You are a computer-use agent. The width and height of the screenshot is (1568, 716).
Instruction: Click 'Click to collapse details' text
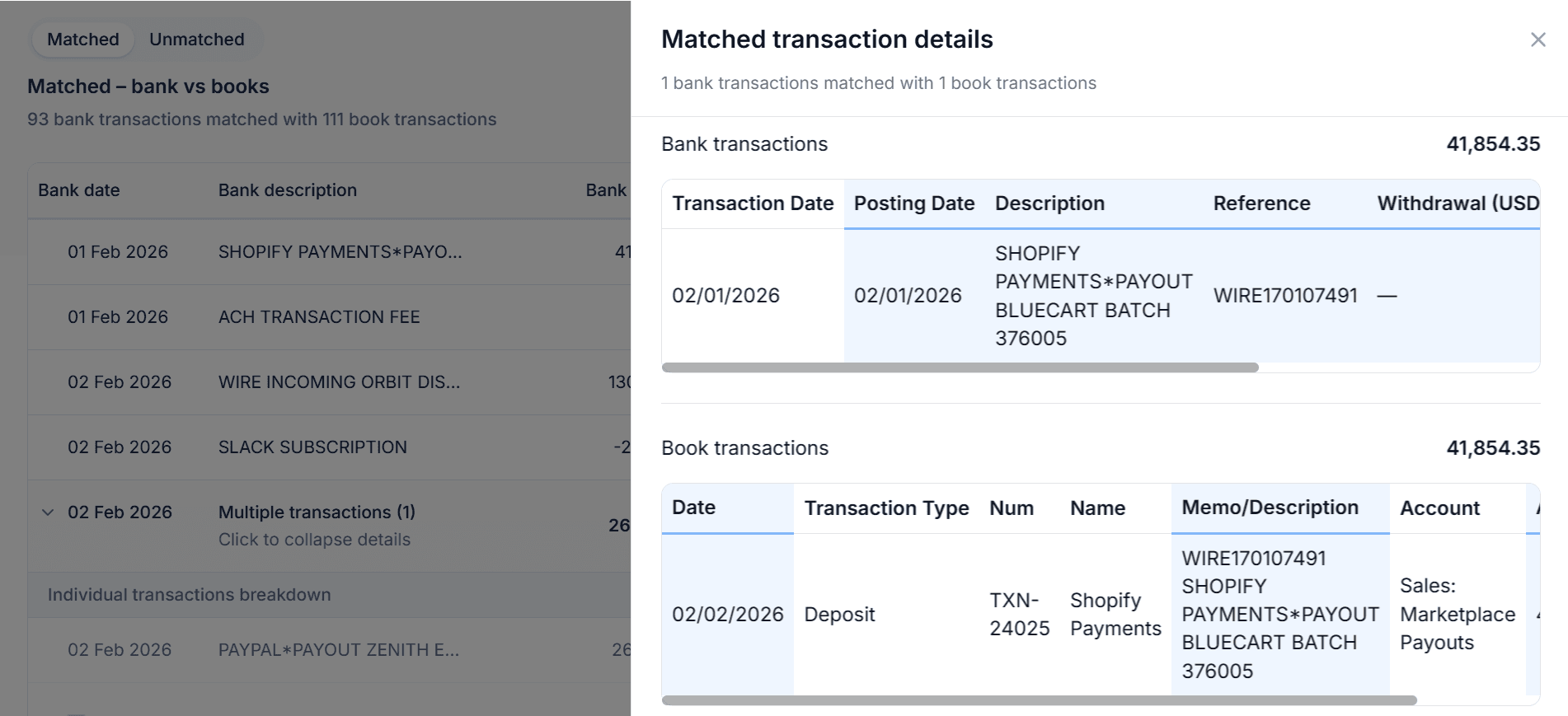314,540
